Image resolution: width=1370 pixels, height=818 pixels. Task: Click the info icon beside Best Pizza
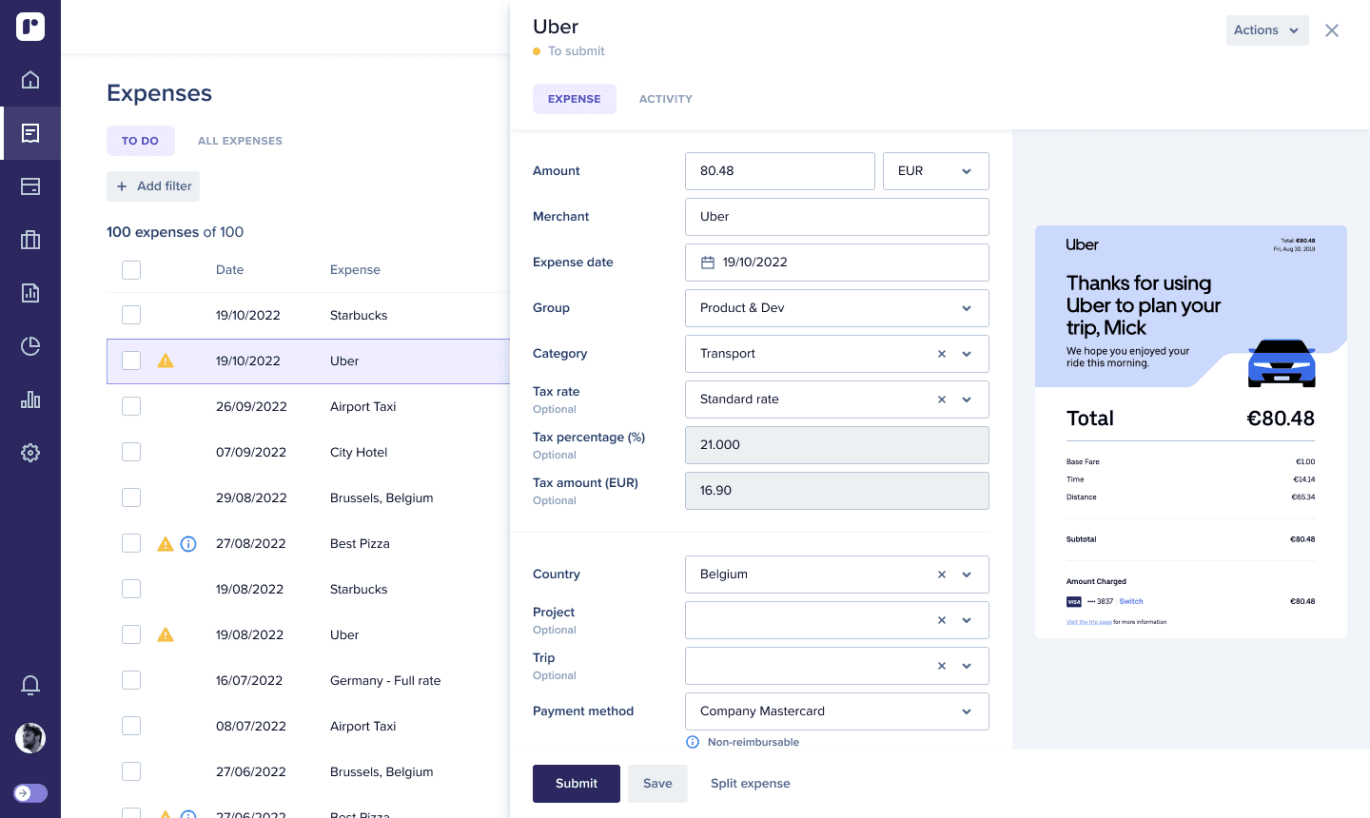click(x=188, y=544)
